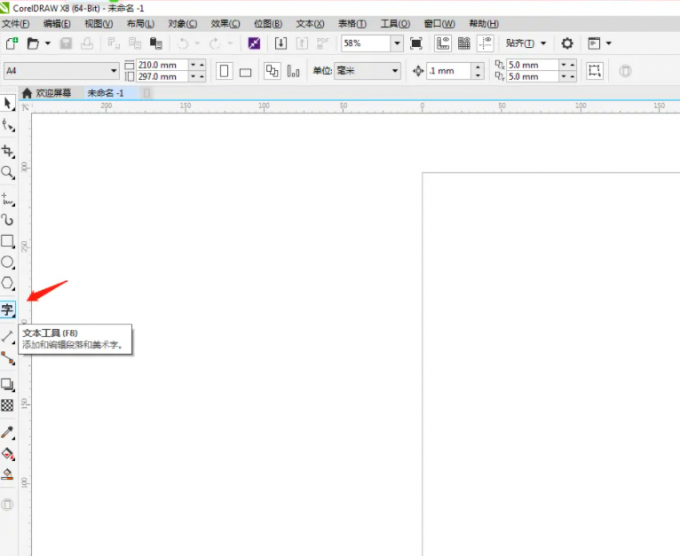This screenshot has height=556, width=680.
Task: Choose the Ellipse tool
Action: [x=8, y=262]
